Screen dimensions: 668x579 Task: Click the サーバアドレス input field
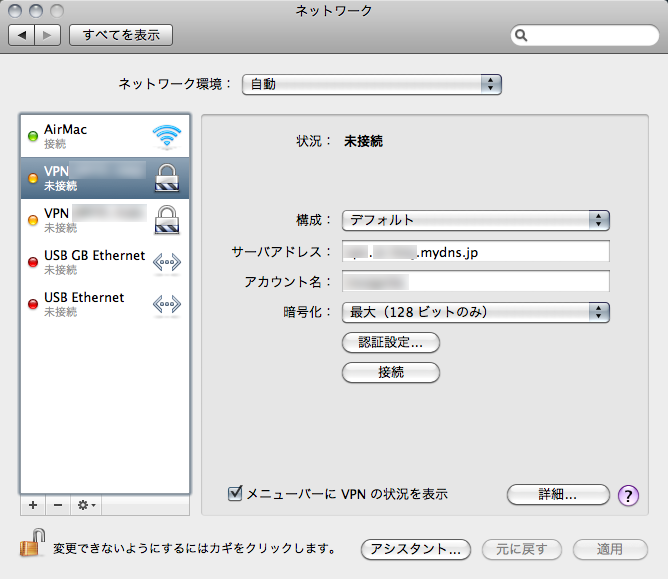pos(475,252)
